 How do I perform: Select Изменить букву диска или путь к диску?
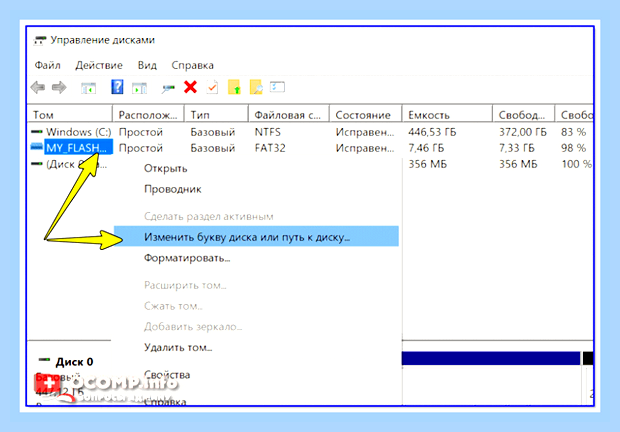(256, 237)
